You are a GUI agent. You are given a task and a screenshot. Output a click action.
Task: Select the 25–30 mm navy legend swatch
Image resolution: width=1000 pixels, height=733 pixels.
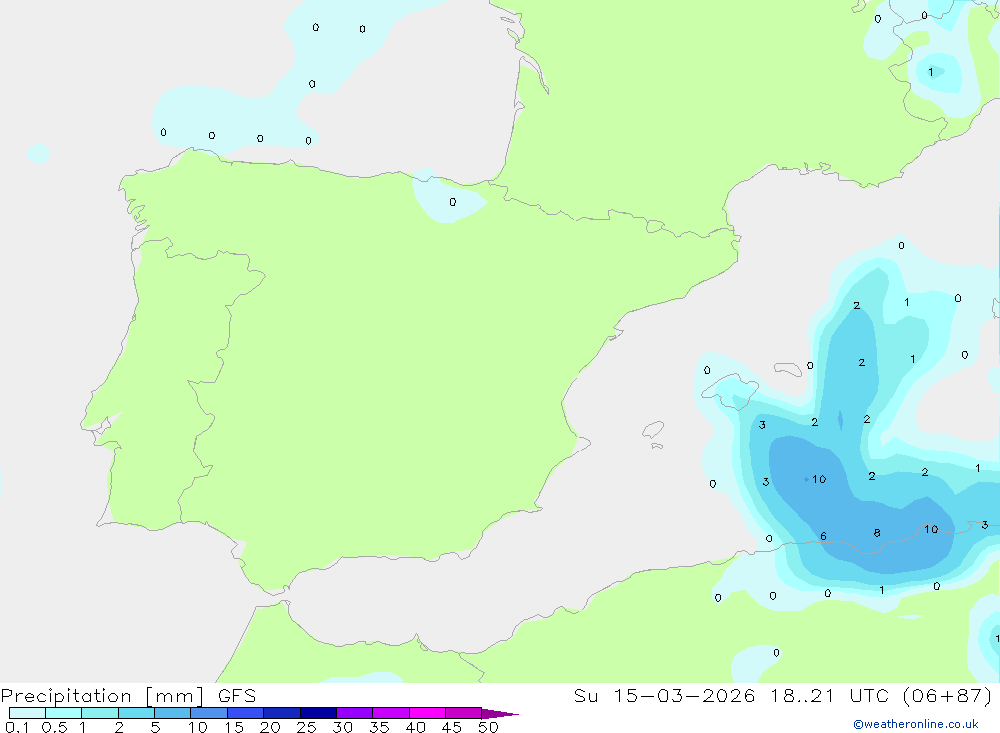coord(318,713)
